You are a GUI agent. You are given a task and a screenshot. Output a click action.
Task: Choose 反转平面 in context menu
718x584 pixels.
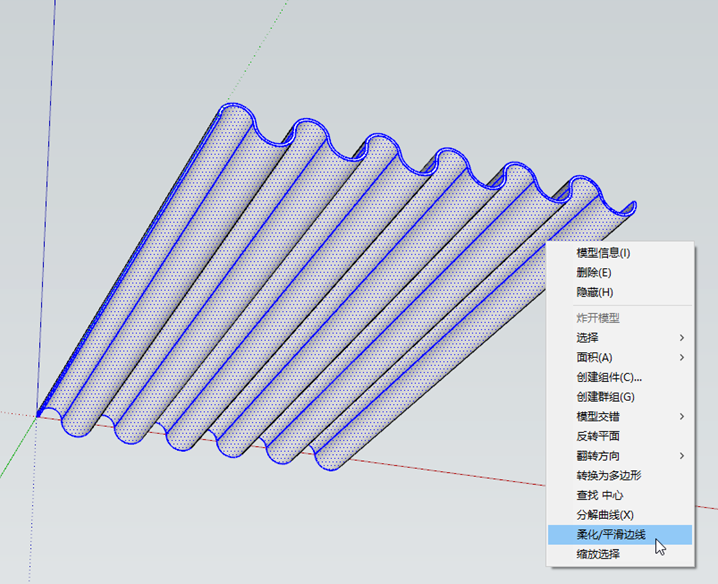click(x=620, y=436)
